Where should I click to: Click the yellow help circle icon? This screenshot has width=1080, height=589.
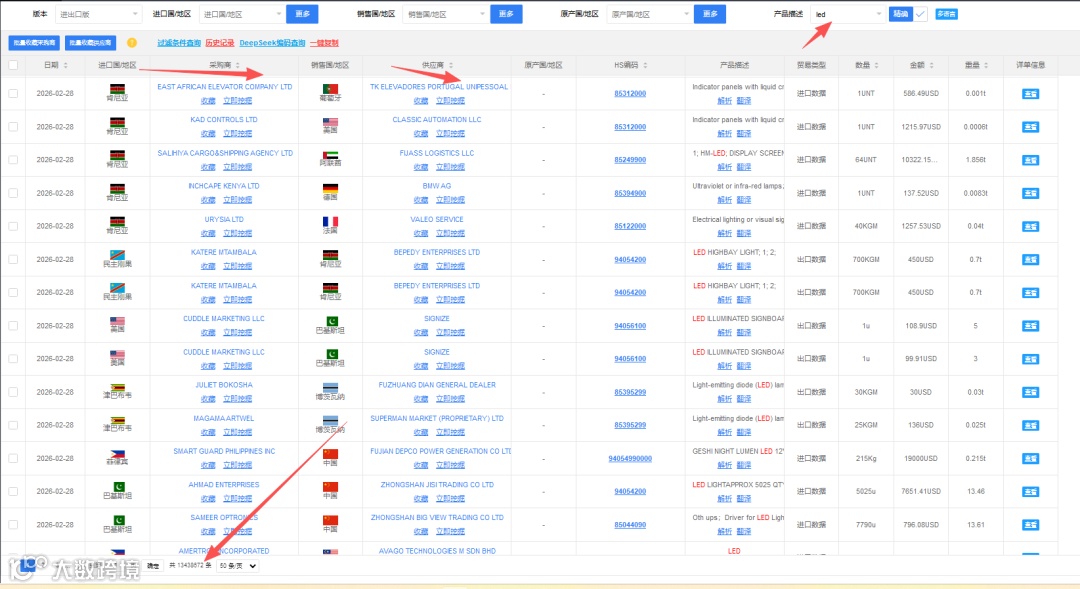pyautogui.click(x=132, y=43)
